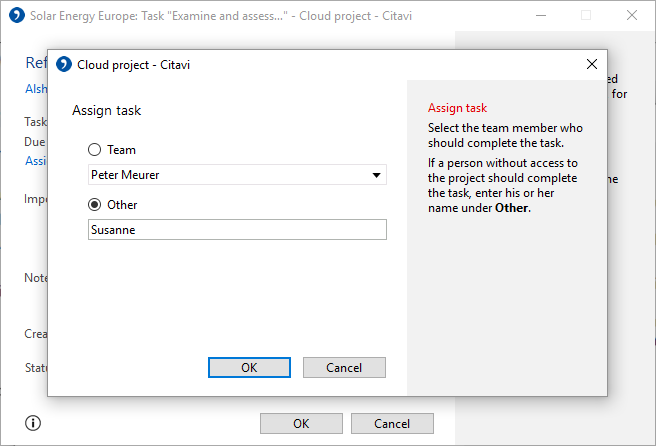Click the red Assign task help heading

(x=457, y=108)
